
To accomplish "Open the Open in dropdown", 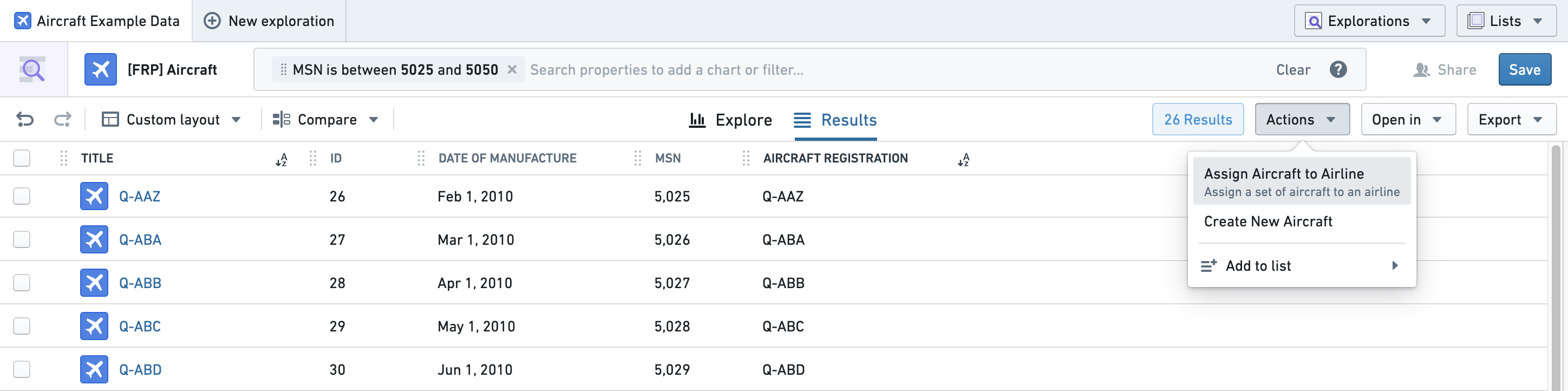I will pyautogui.click(x=1408, y=119).
